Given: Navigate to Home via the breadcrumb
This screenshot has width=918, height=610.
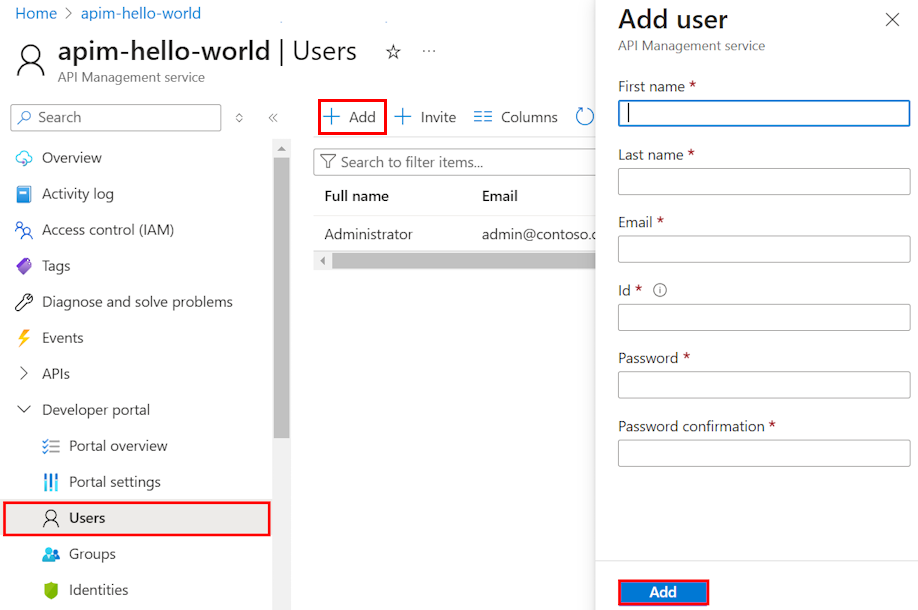Looking at the screenshot, I should (x=35, y=13).
